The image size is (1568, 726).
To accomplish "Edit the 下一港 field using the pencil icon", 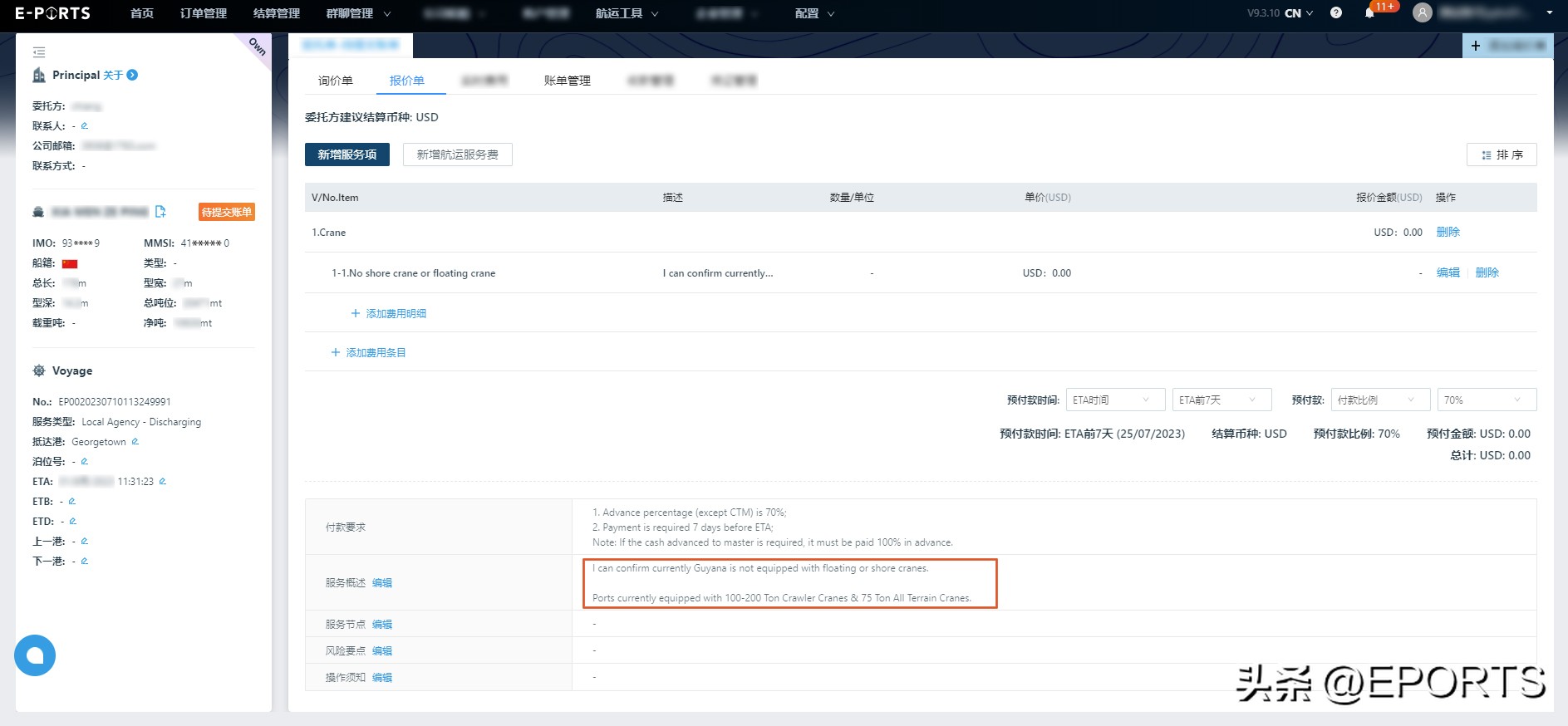I will pos(84,562).
